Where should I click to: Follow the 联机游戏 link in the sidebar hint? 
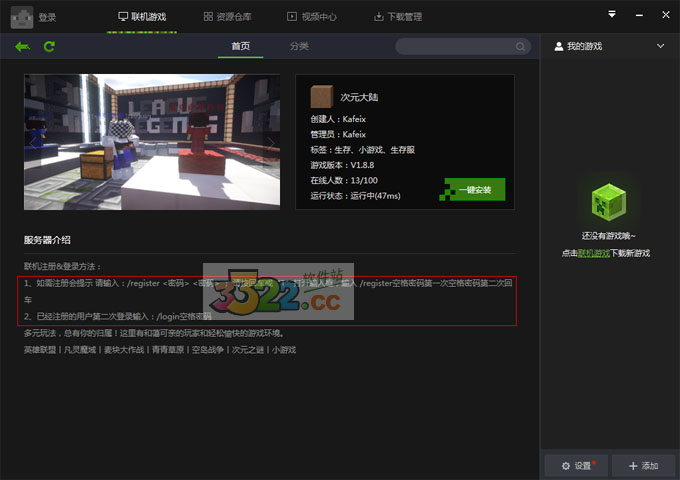594,253
